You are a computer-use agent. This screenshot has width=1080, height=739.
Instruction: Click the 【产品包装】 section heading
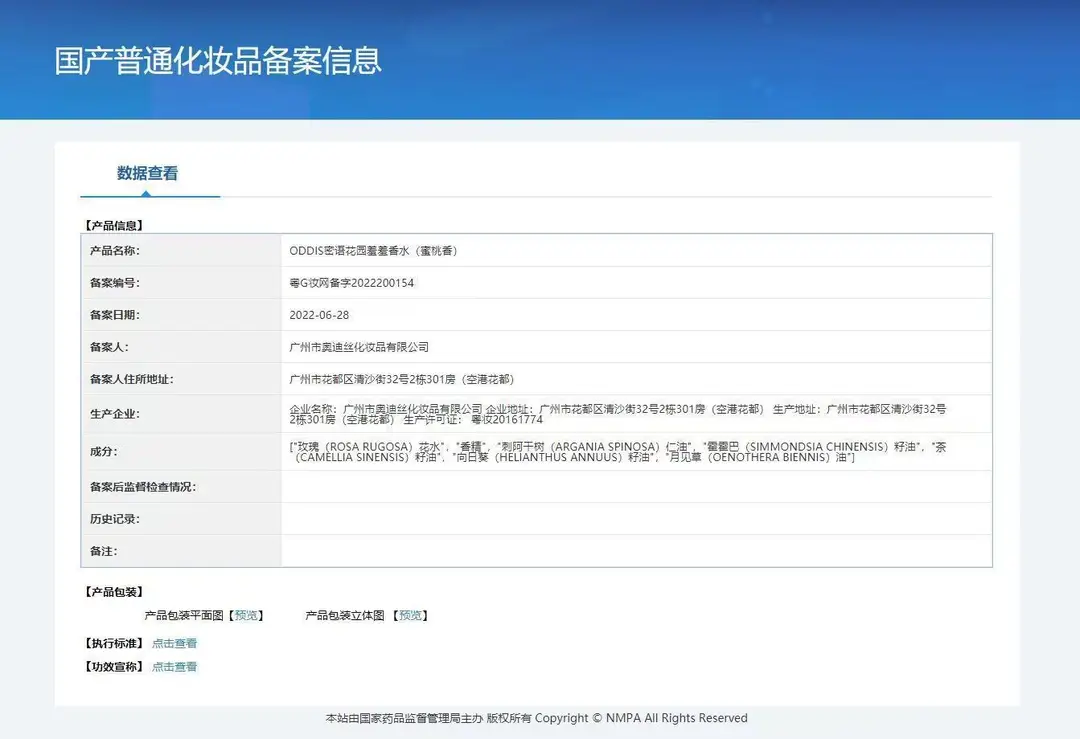114,592
